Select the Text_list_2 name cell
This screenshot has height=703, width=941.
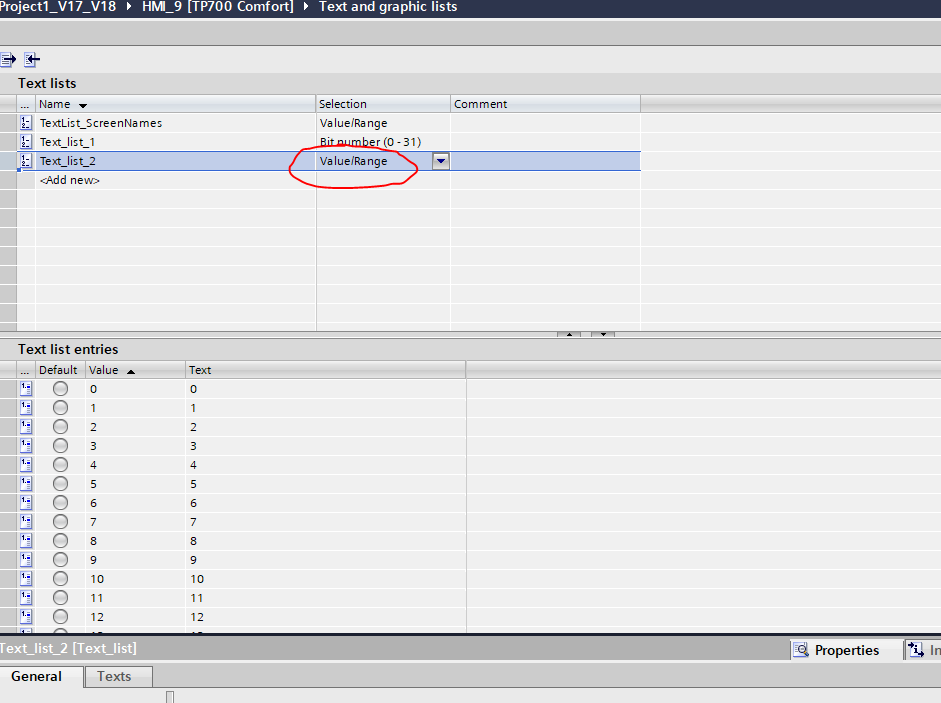pos(176,161)
